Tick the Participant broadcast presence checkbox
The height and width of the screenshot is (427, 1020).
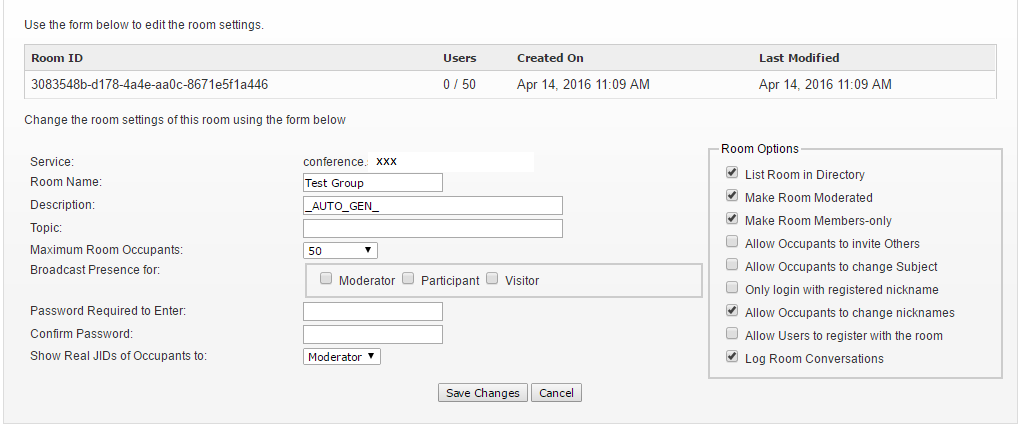(408, 279)
